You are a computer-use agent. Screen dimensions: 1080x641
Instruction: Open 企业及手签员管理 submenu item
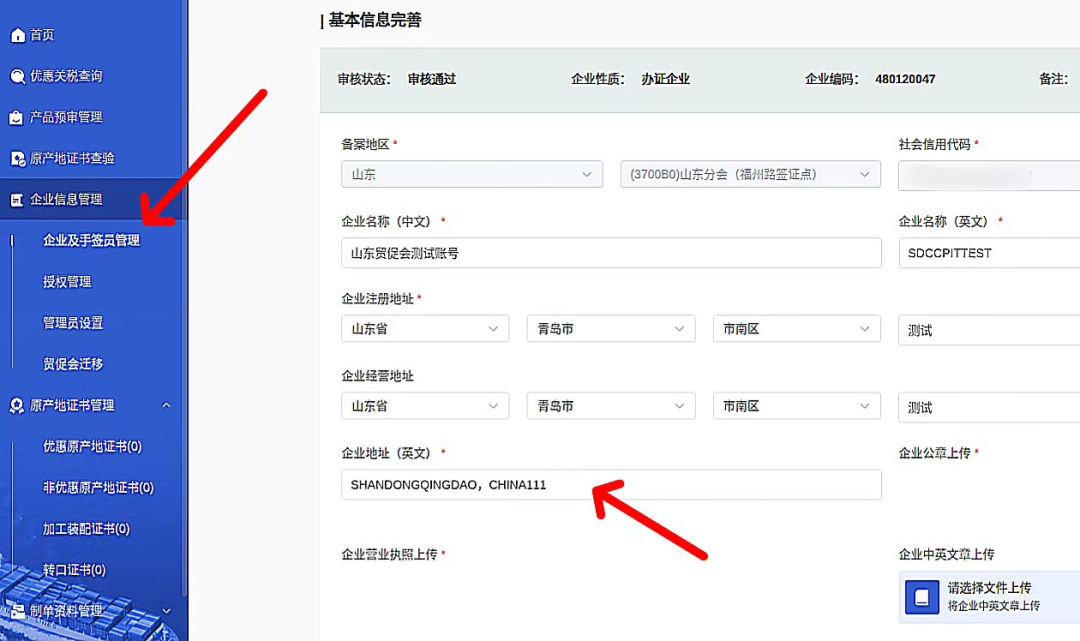pos(91,241)
